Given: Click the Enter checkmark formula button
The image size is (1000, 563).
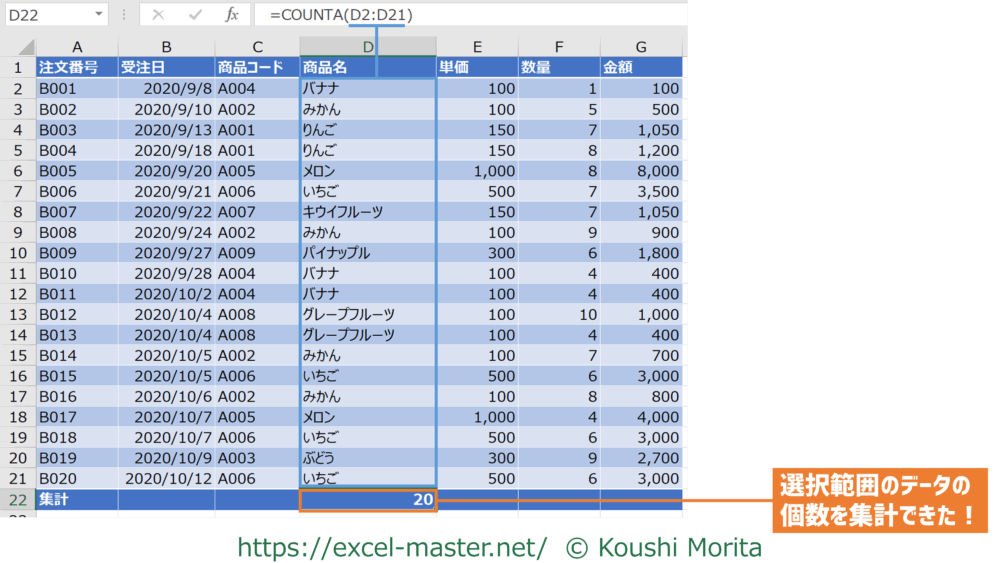Looking at the screenshot, I should pos(196,15).
